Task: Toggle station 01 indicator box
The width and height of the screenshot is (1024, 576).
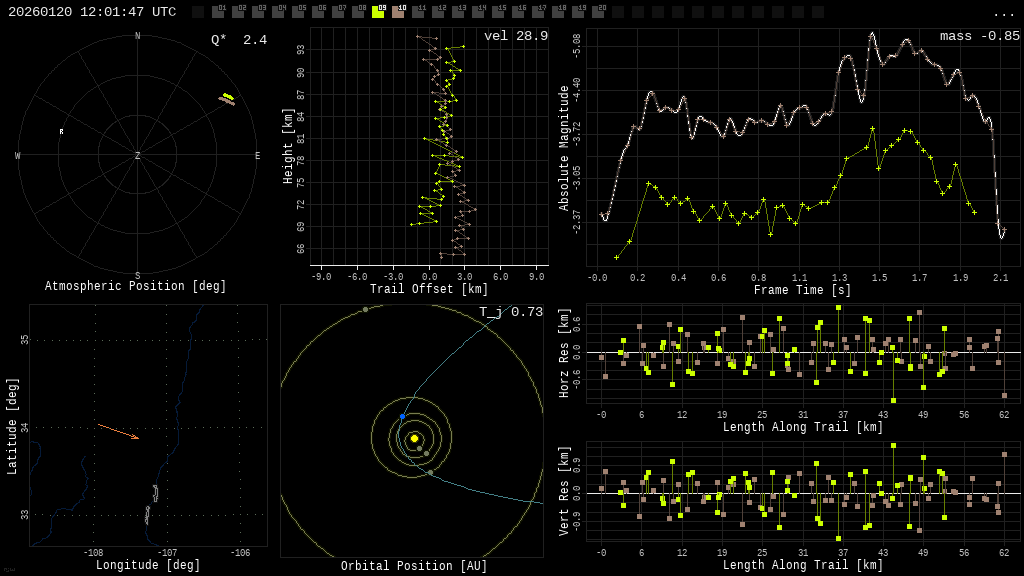Action: pos(218,12)
